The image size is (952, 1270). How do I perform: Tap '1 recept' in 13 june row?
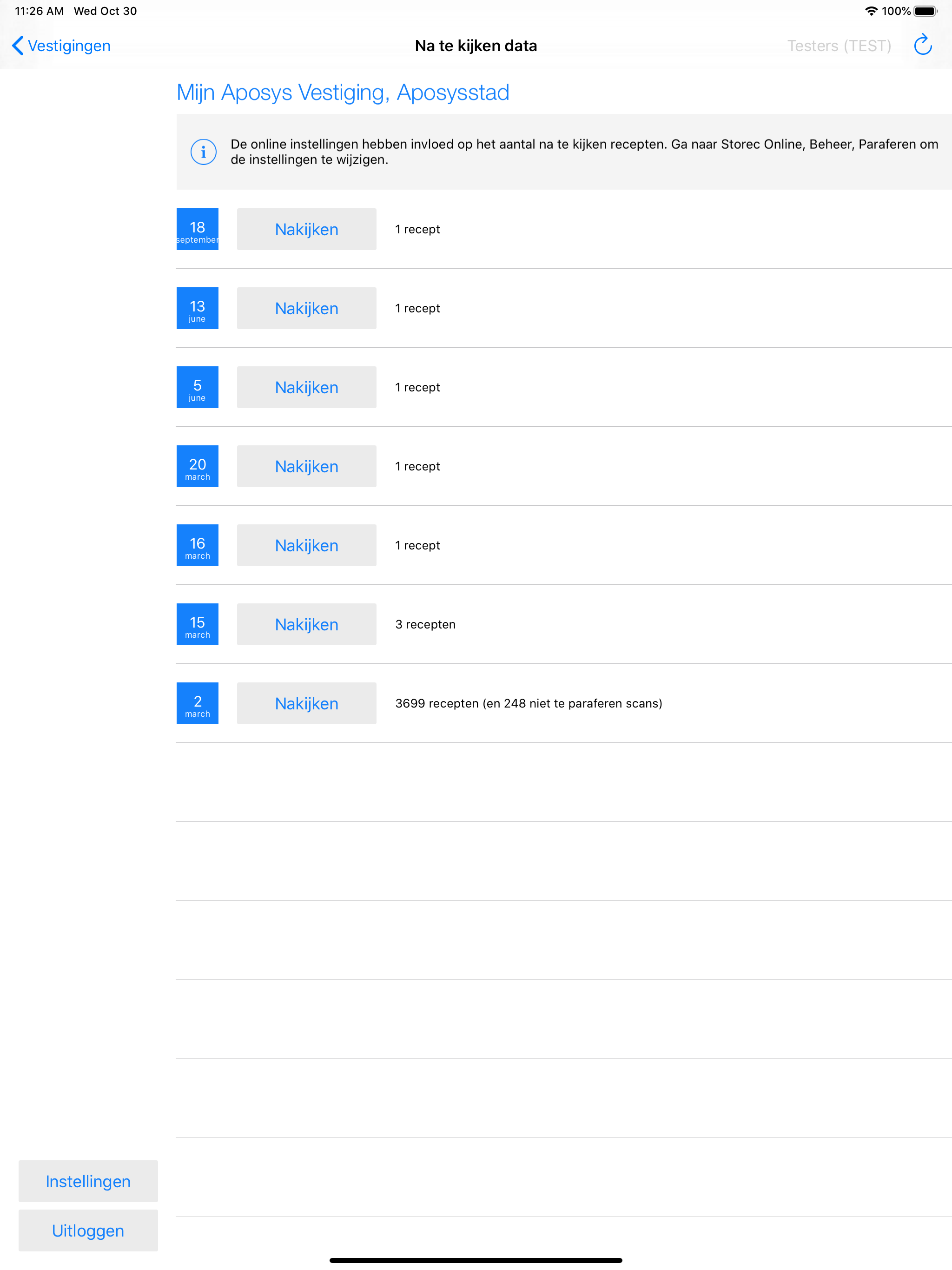coord(417,308)
